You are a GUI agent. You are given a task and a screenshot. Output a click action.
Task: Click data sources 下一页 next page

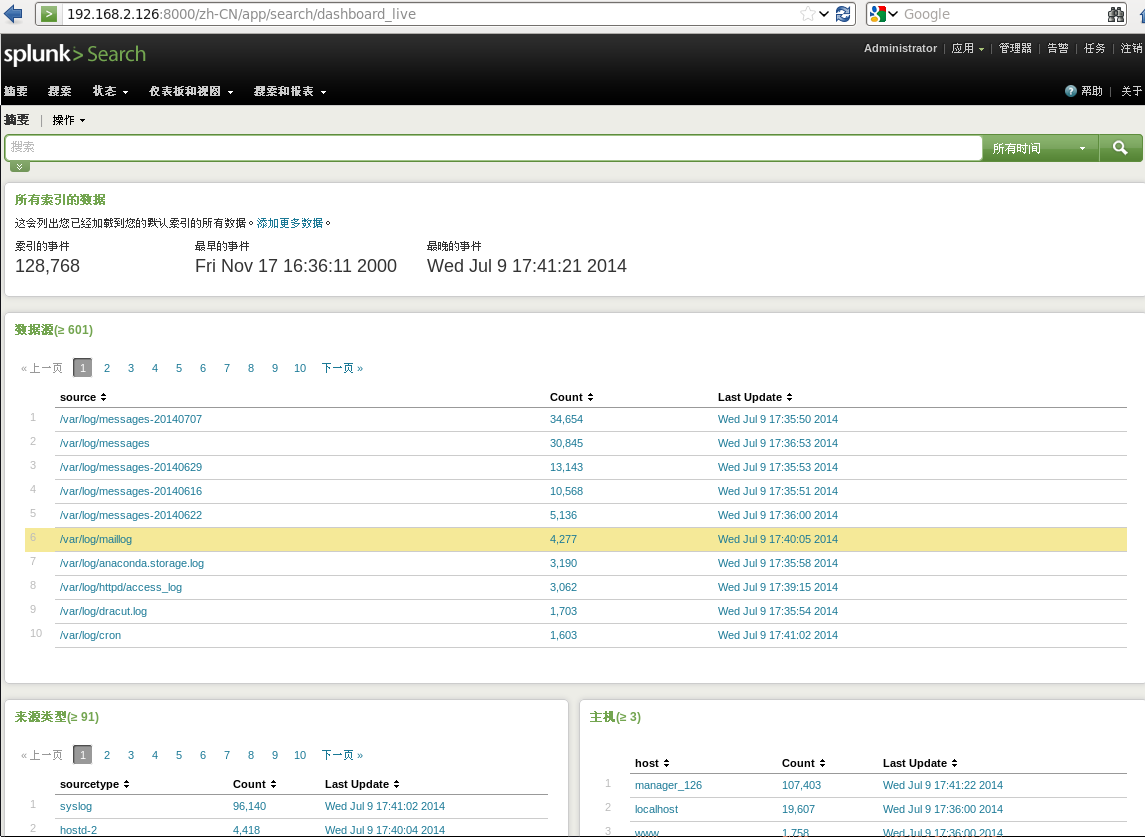342,368
